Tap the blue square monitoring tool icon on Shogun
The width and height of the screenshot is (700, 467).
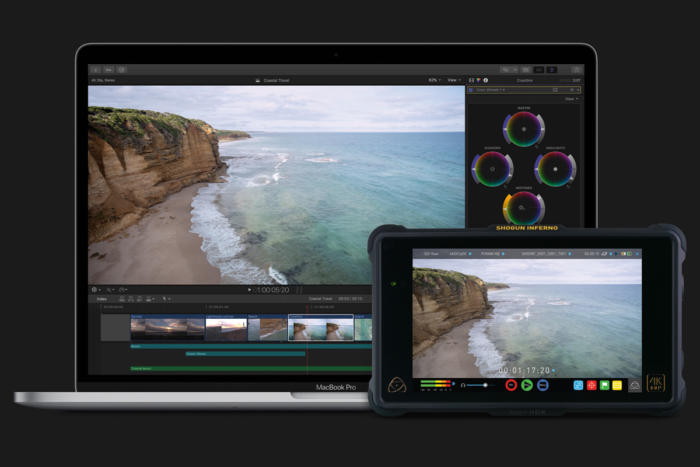point(578,385)
